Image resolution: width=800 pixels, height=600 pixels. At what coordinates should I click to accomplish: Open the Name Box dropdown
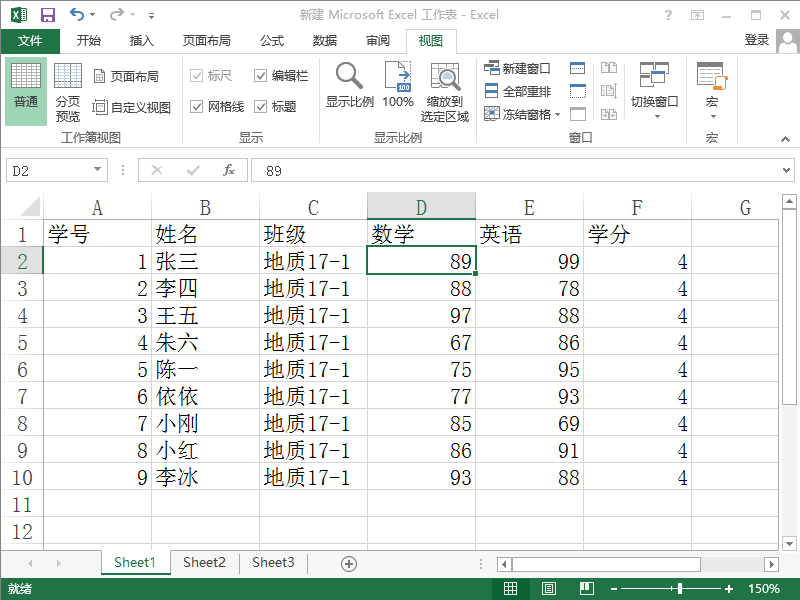[97, 169]
